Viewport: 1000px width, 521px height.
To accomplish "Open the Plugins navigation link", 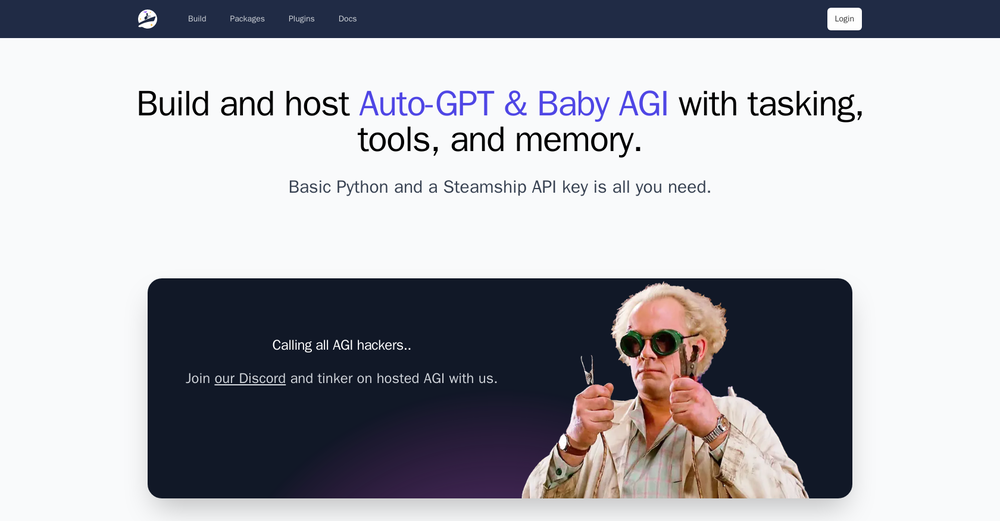I will pos(301,19).
